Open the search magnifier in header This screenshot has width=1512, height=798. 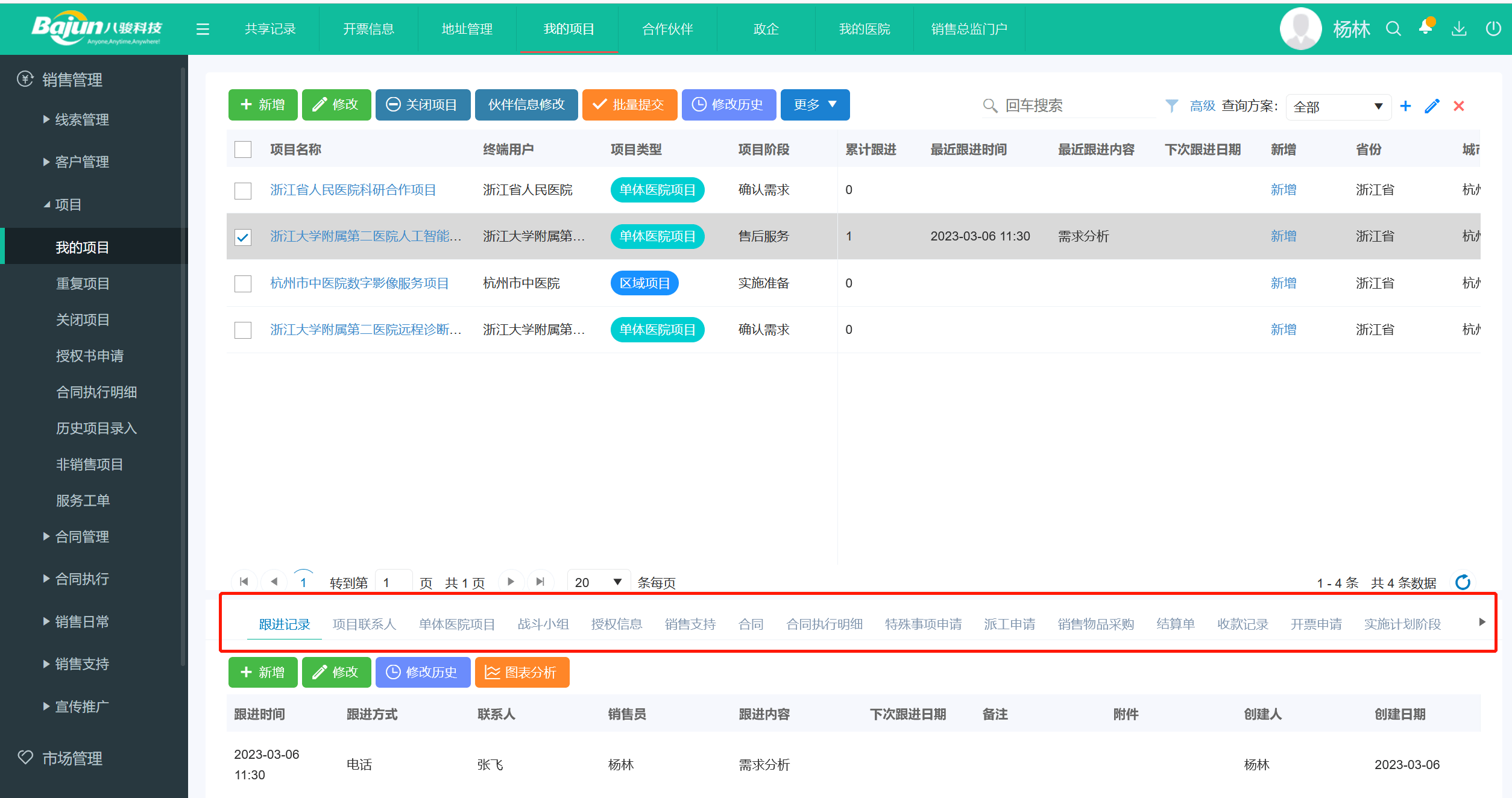tap(1393, 28)
